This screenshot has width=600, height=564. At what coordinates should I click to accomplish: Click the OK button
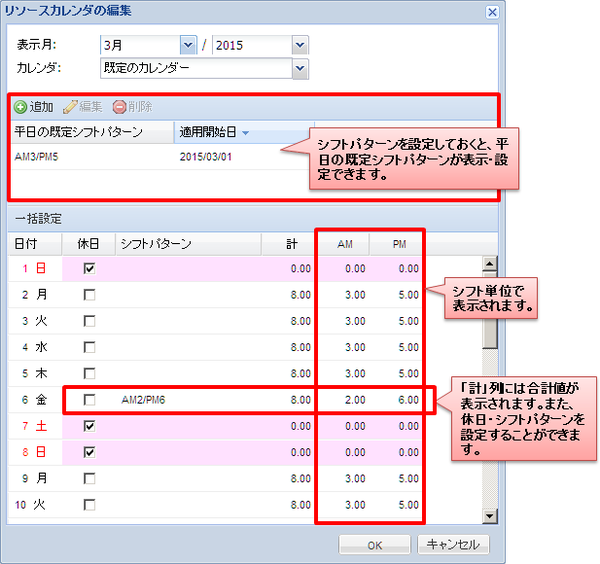coord(375,545)
